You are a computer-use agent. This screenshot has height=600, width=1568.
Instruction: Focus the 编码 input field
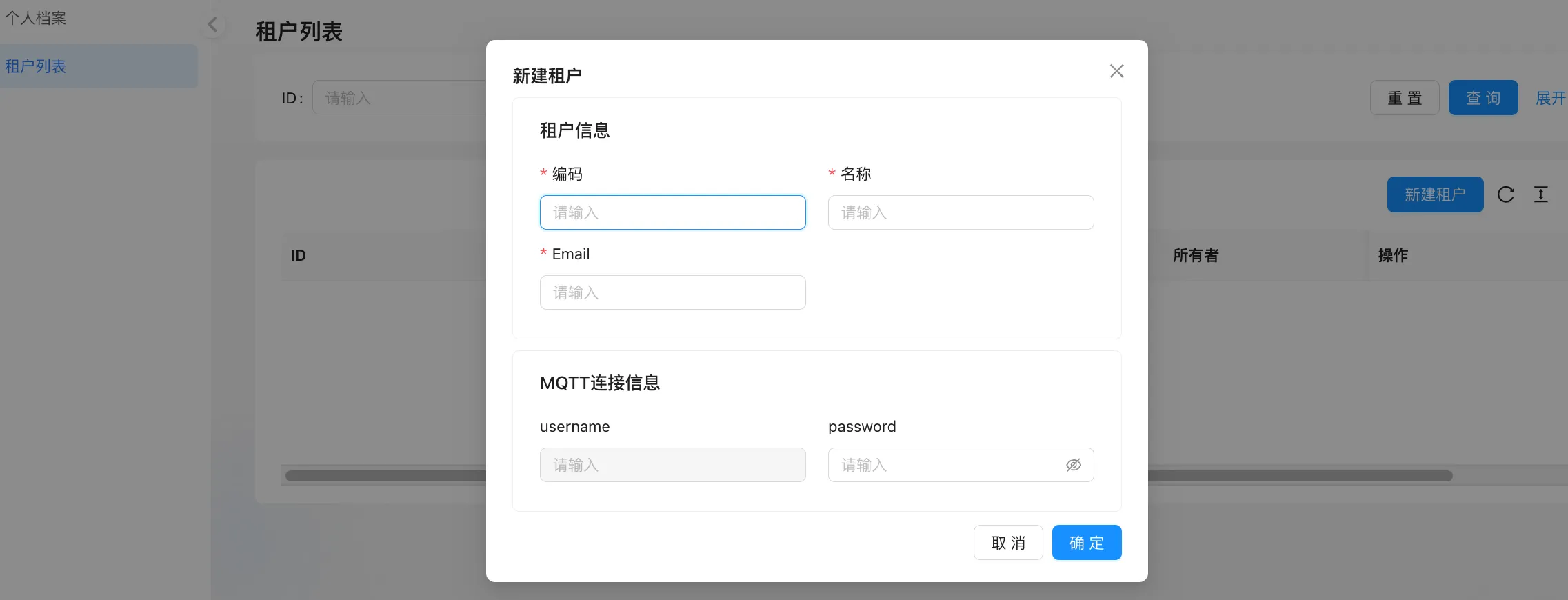pyautogui.click(x=672, y=212)
